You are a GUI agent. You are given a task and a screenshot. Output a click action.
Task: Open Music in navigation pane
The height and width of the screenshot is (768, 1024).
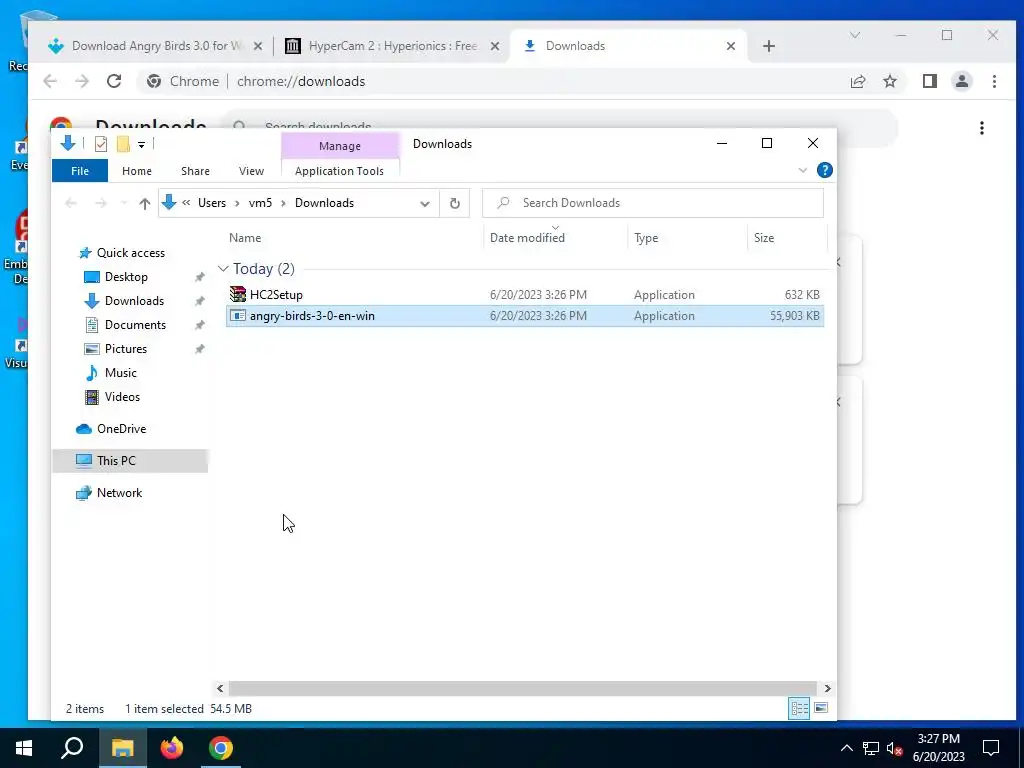click(x=120, y=373)
